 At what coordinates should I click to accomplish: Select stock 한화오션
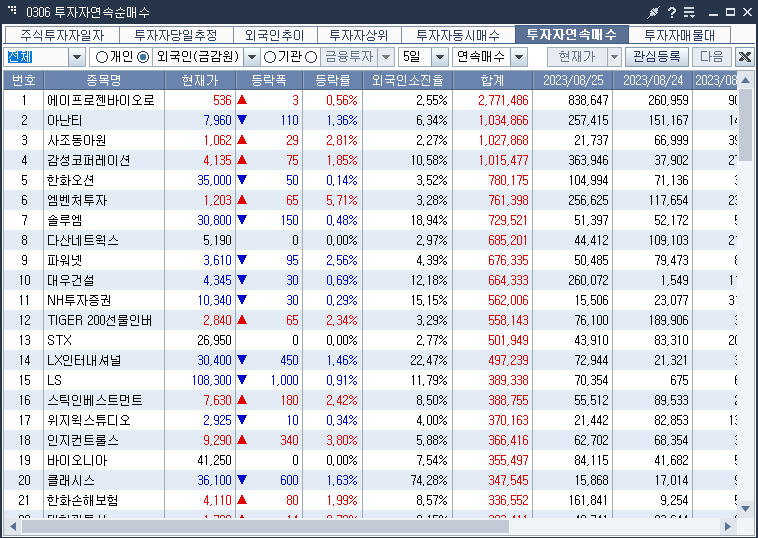pyautogui.click(x=71, y=180)
